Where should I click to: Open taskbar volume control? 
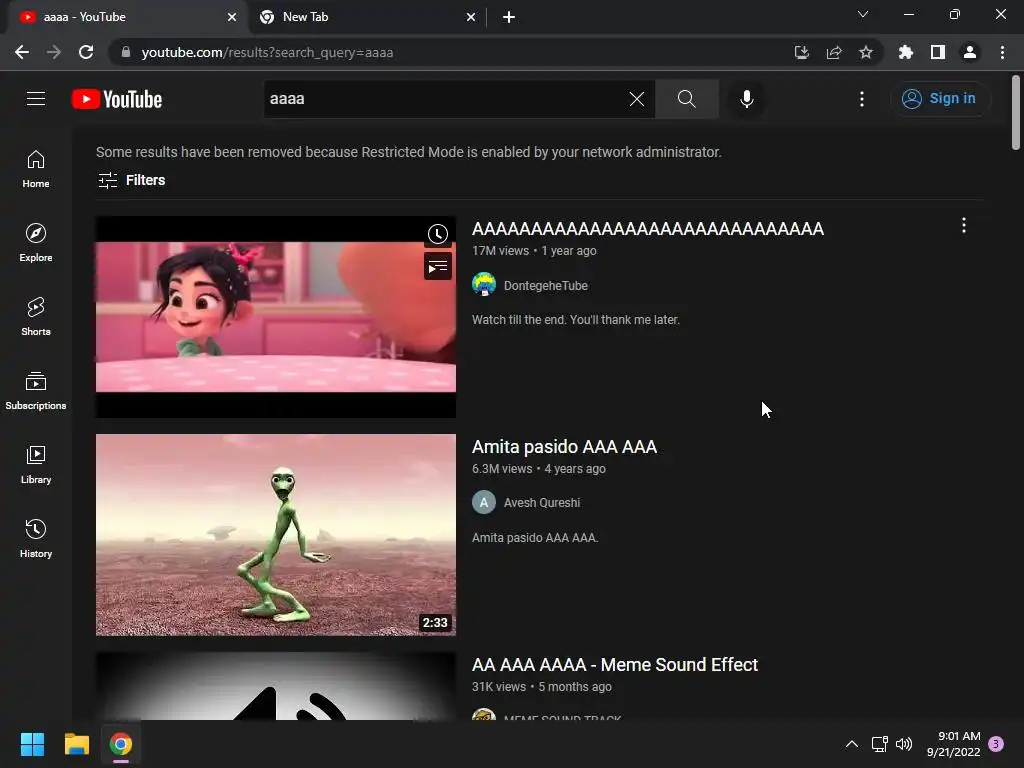coord(904,744)
